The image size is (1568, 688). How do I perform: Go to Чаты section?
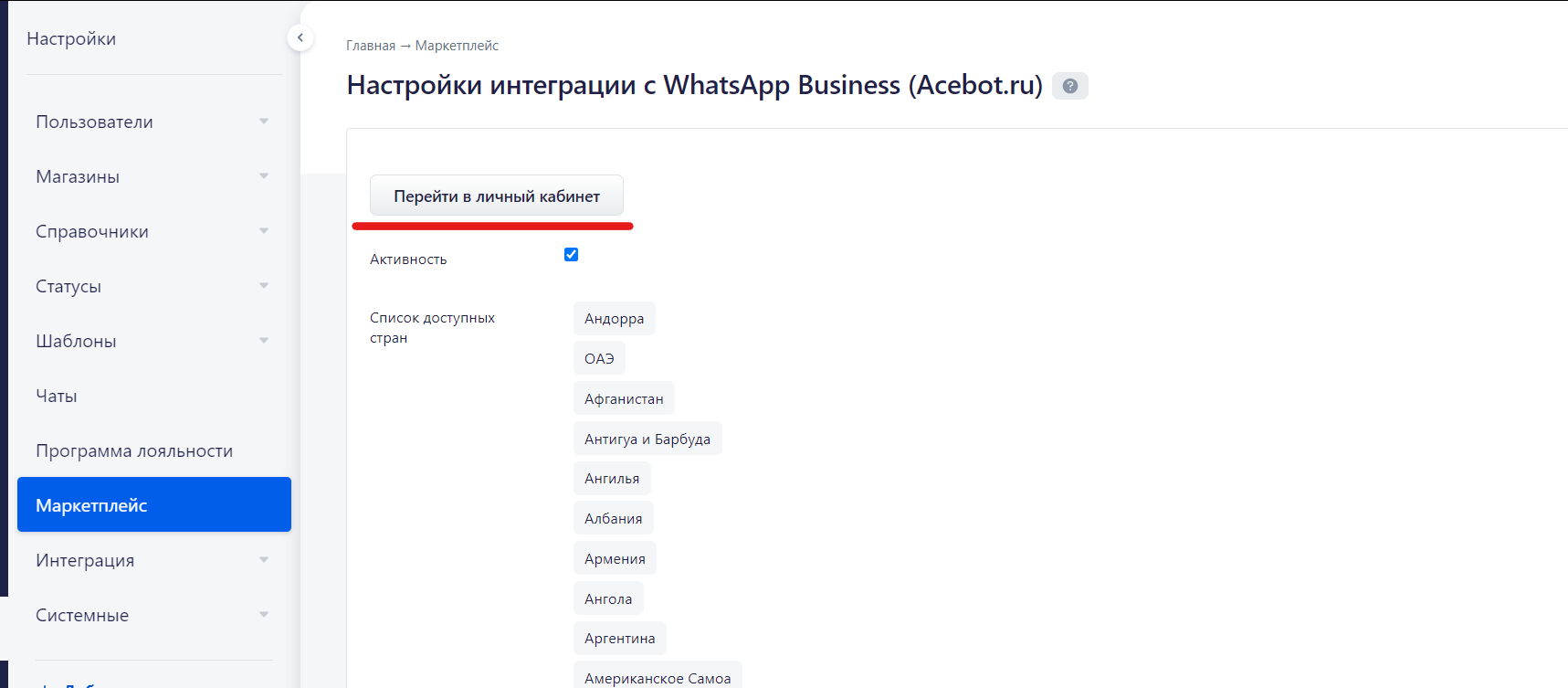coord(57,396)
